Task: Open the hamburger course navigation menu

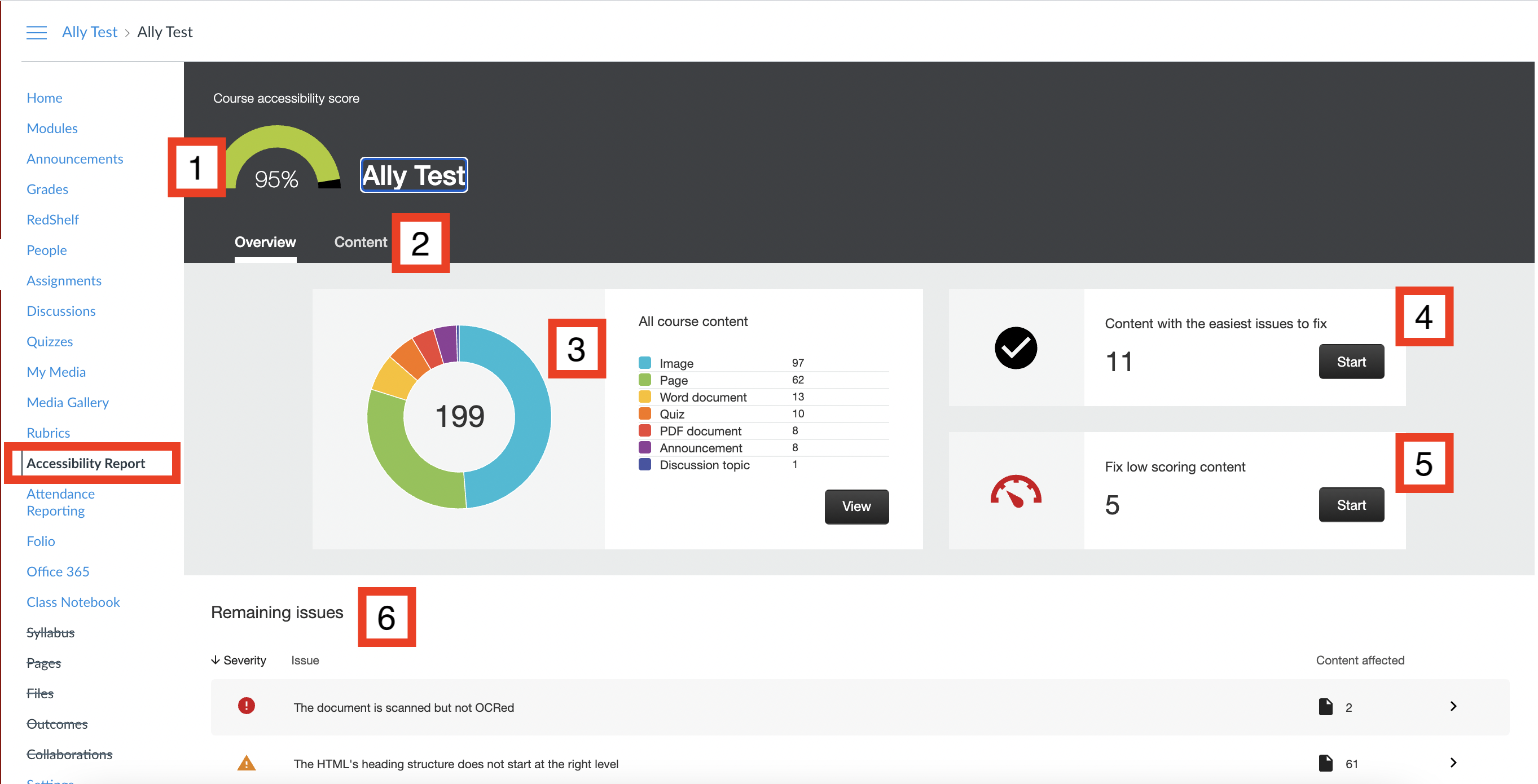Action: pos(37,32)
